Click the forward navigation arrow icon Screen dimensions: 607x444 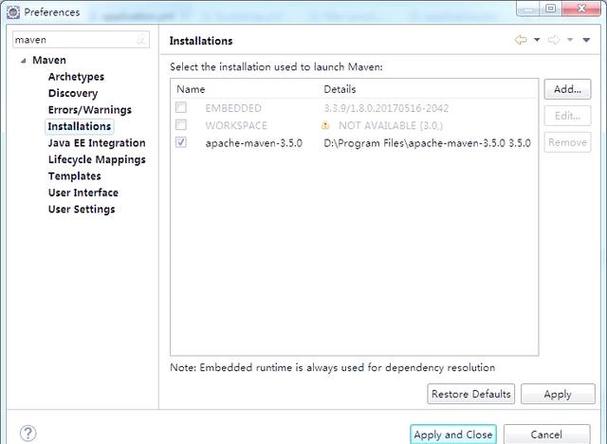(553, 40)
